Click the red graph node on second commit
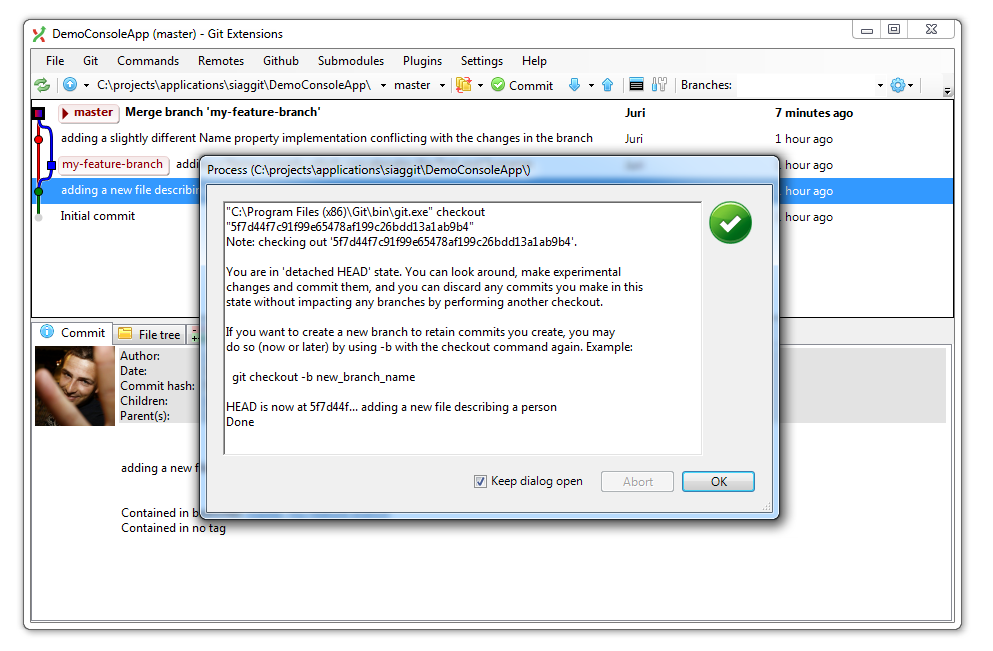Viewport: 993px width, 651px height. 39,139
